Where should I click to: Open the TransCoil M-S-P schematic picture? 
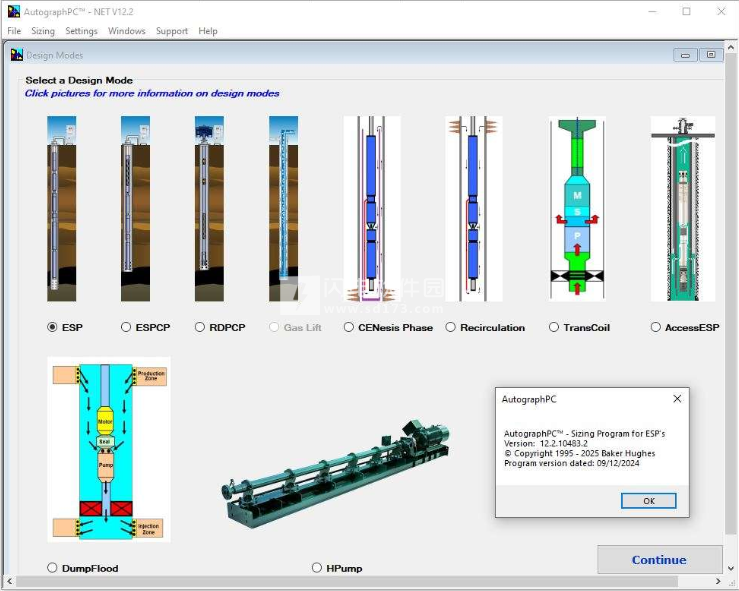(577, 209)
